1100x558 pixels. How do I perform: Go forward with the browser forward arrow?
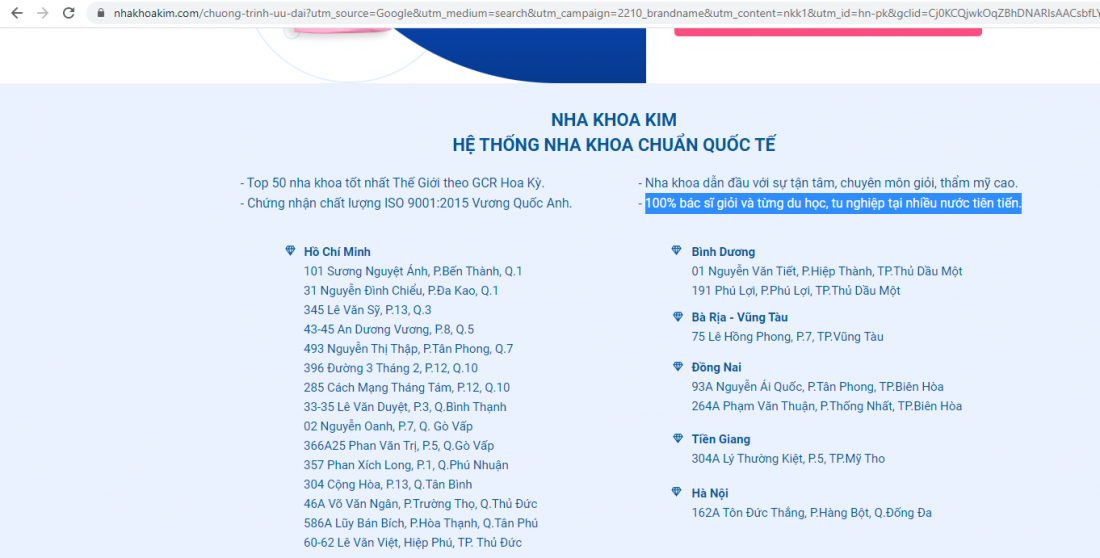pos(43,13)
